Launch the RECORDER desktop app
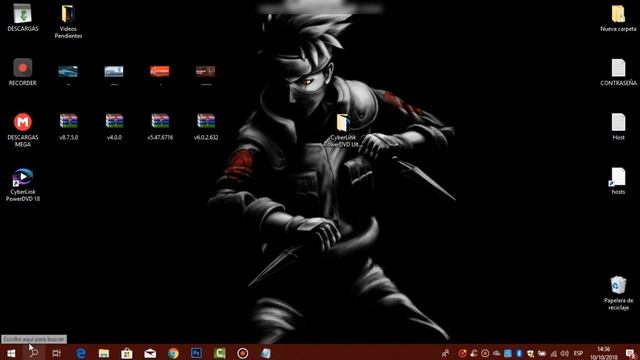 (22, 72)
